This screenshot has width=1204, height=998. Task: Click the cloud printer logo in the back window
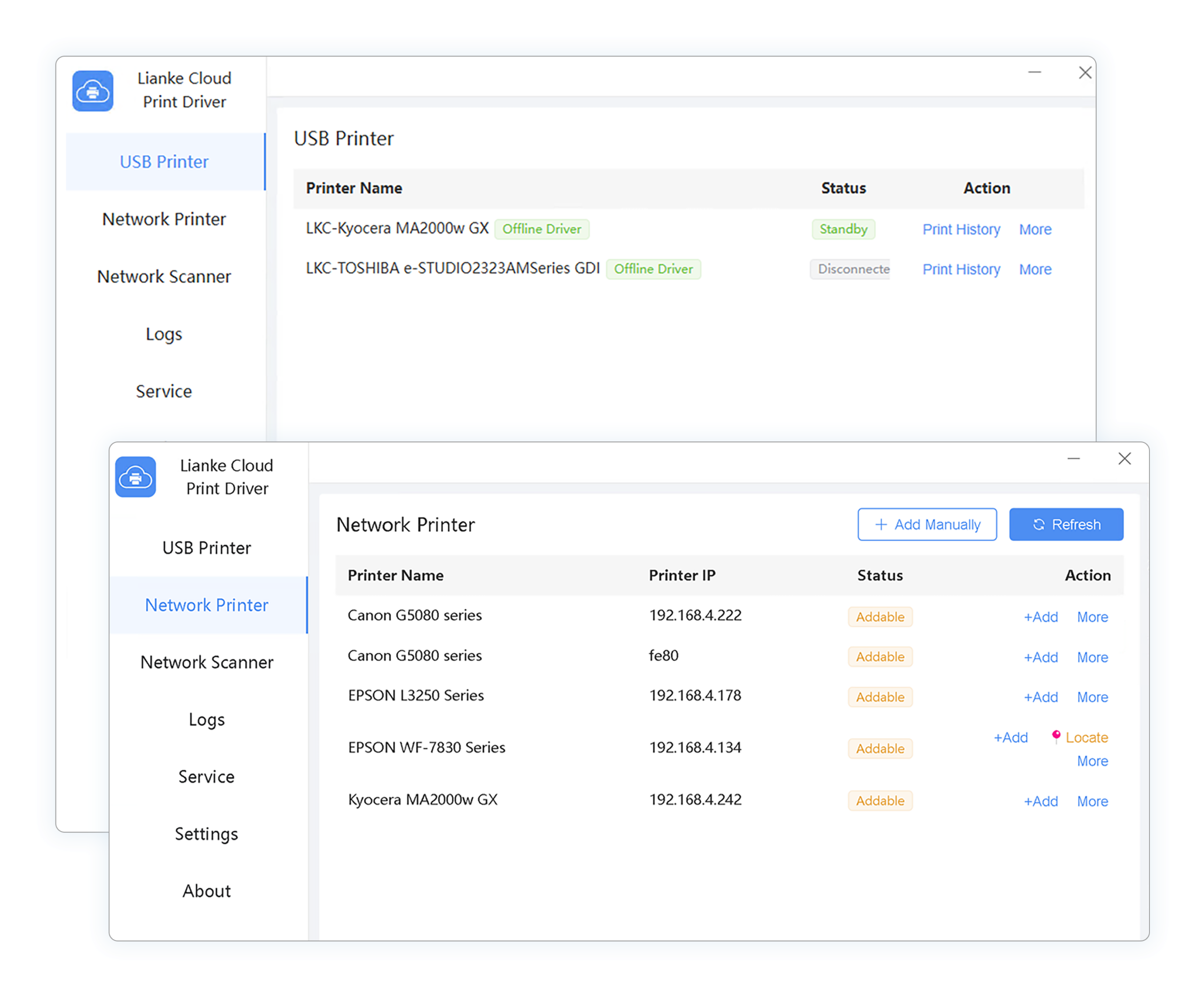93,91
